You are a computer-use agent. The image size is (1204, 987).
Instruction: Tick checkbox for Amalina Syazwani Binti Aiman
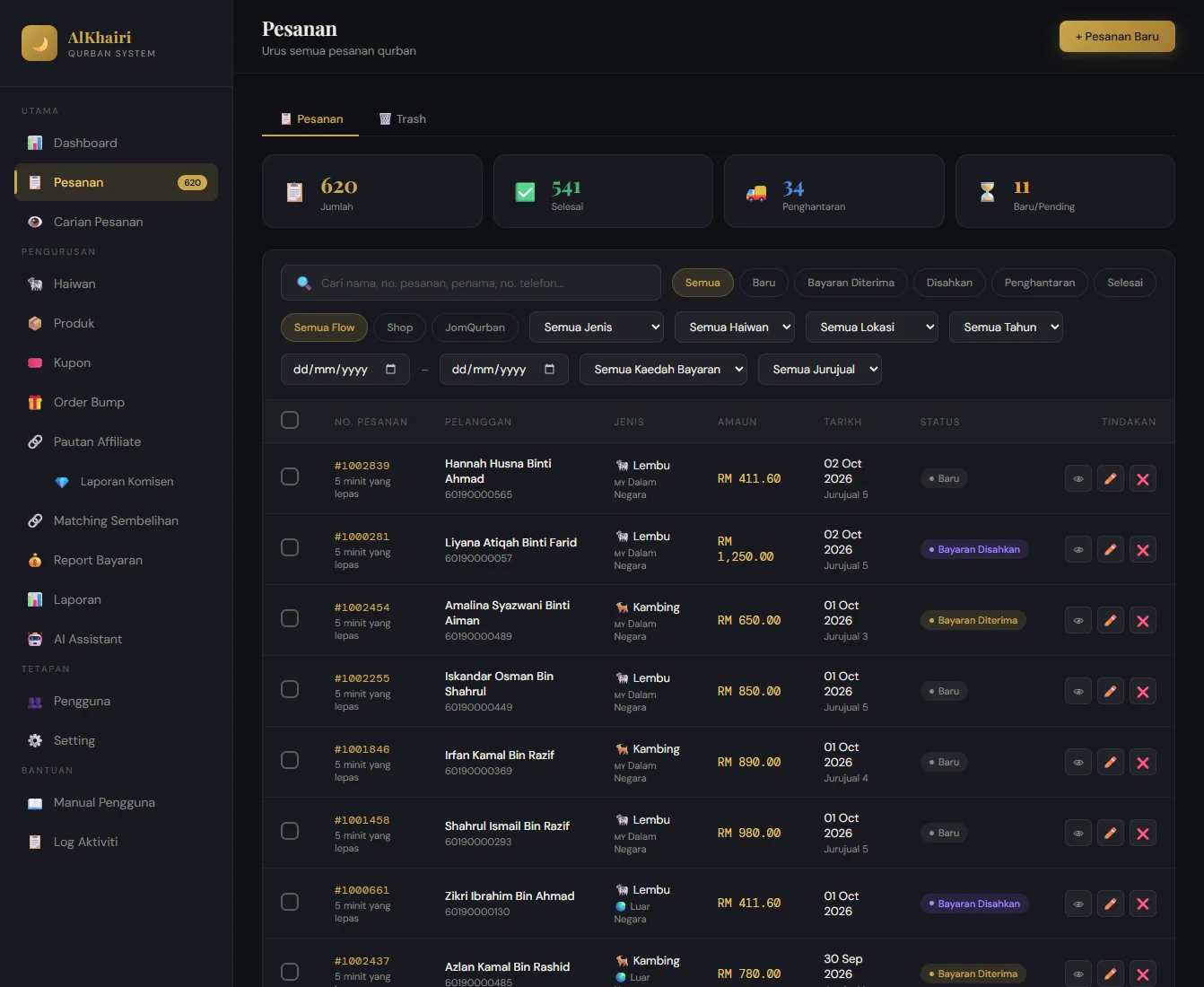point(290,618)
